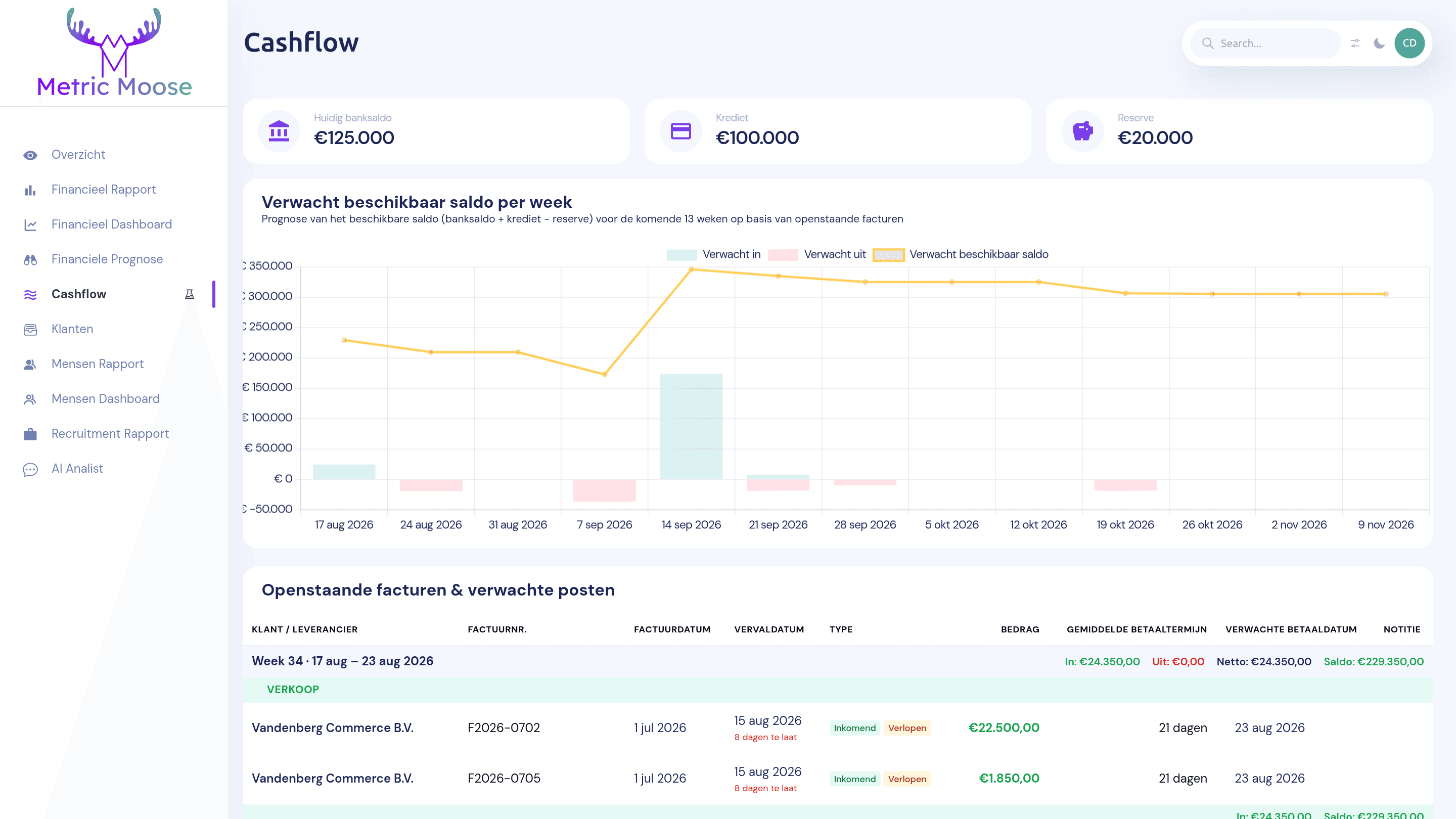This screenshot has height=819, width=1456.
Task: Click the Klanten sidebar icon
Action: (x=30, y=330)
